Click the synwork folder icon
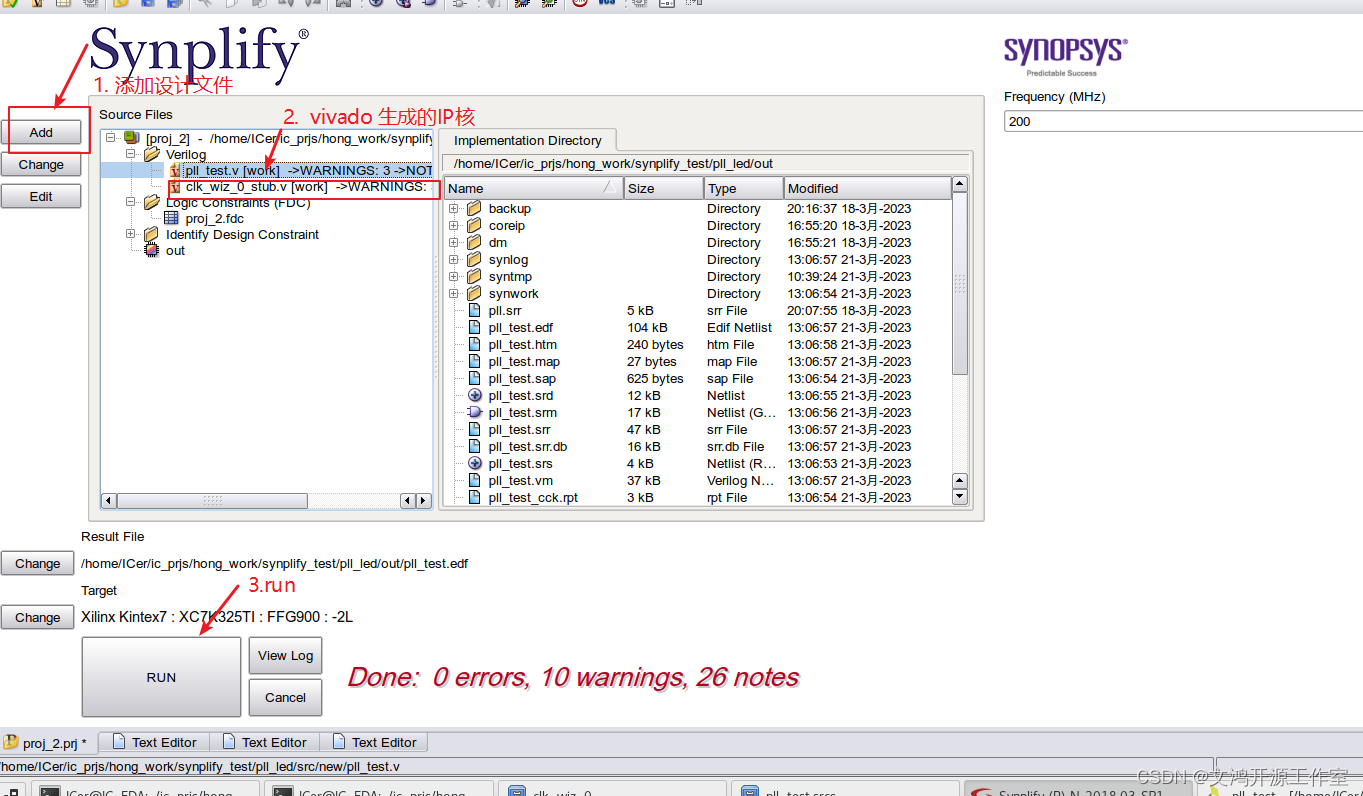 pyautogui.click(x=474, y=294)
